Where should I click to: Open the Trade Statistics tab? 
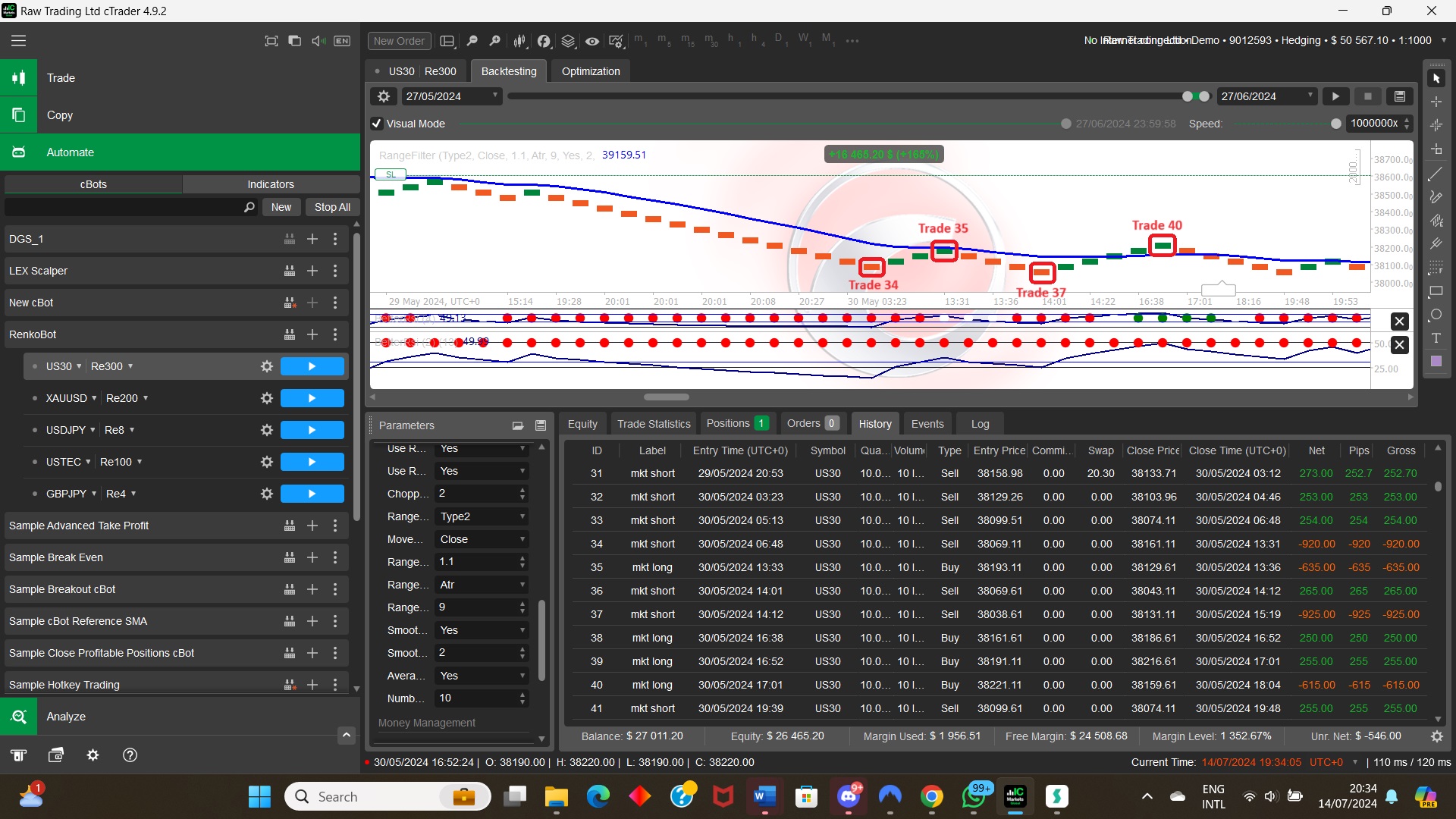pyautogui.click(x=654, y=424)
